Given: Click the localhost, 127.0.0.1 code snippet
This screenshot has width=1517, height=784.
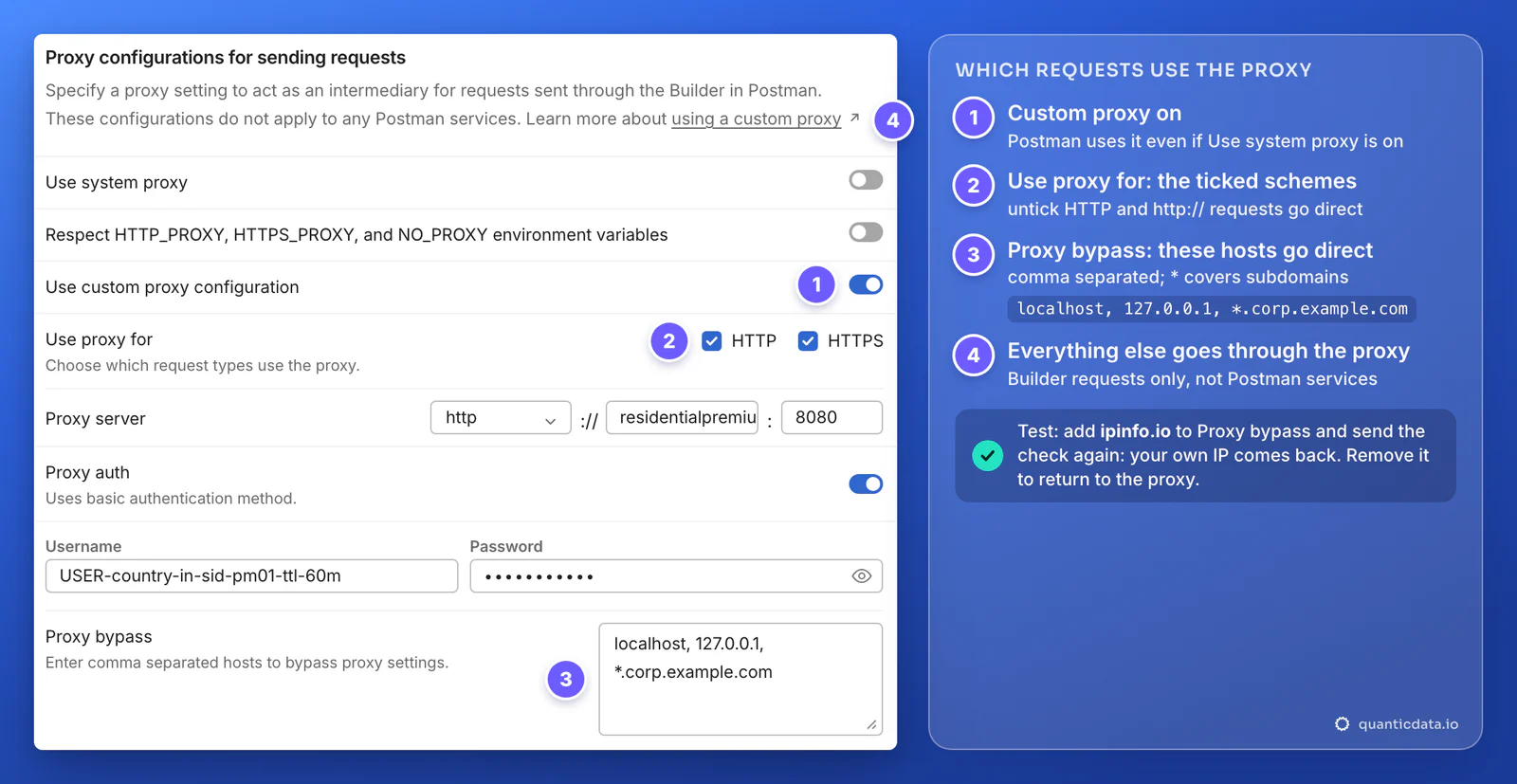Looking at the screenshot, I should (x=1212, y=309).
